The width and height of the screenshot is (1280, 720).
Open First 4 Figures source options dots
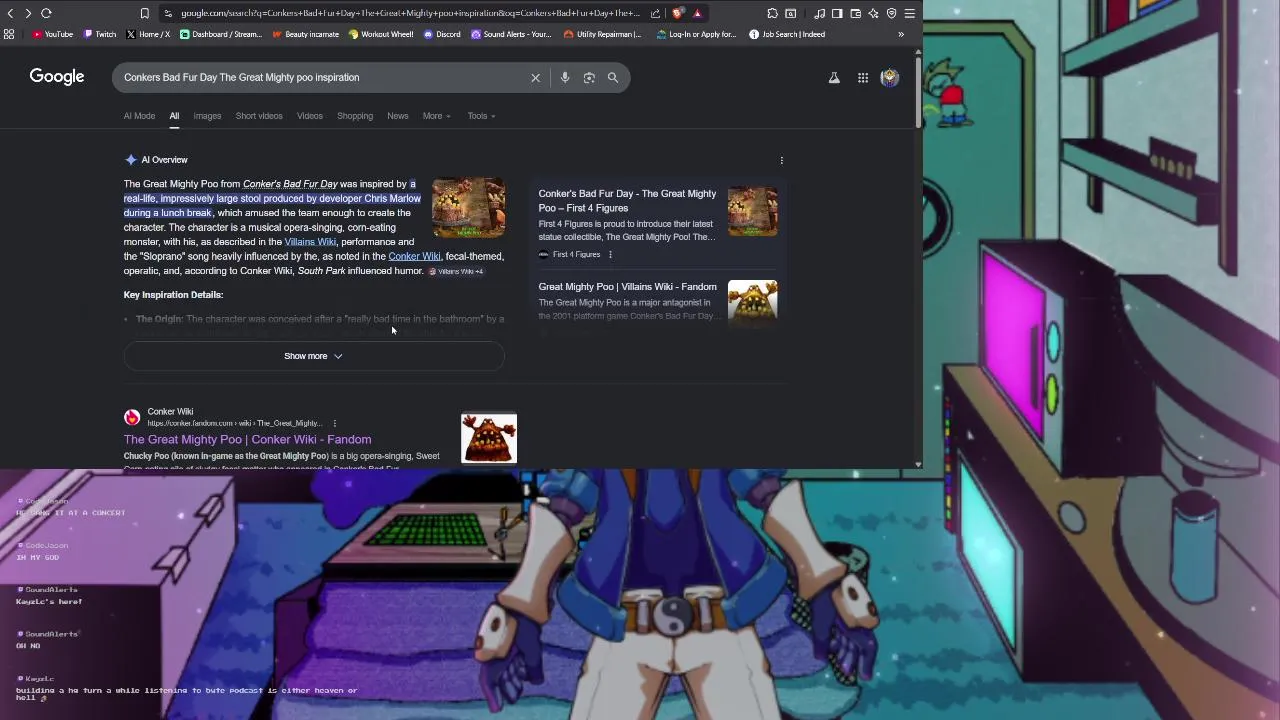pyautogui.click(x=610, y=255)
